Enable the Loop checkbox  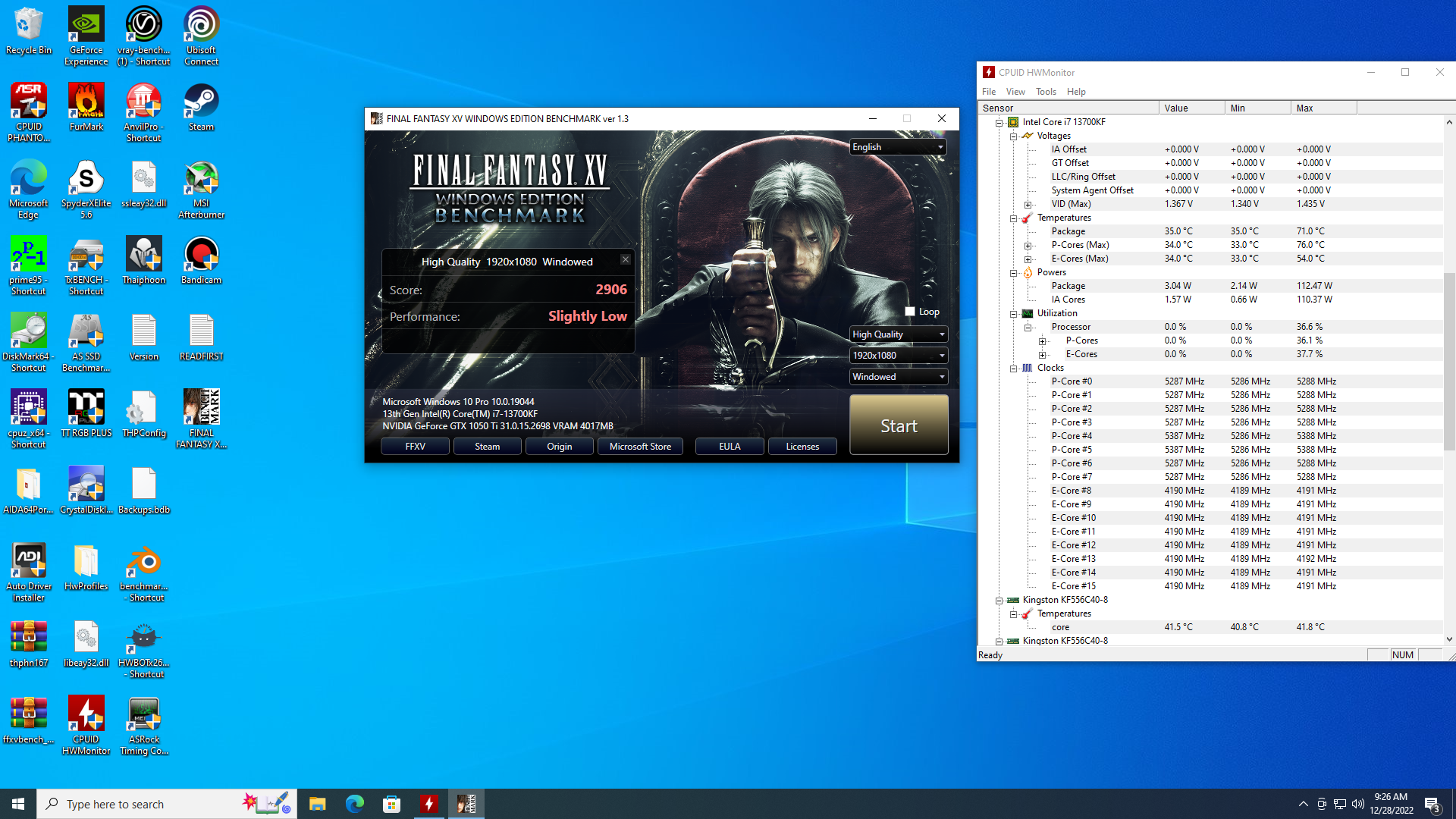tap(910, 312)
